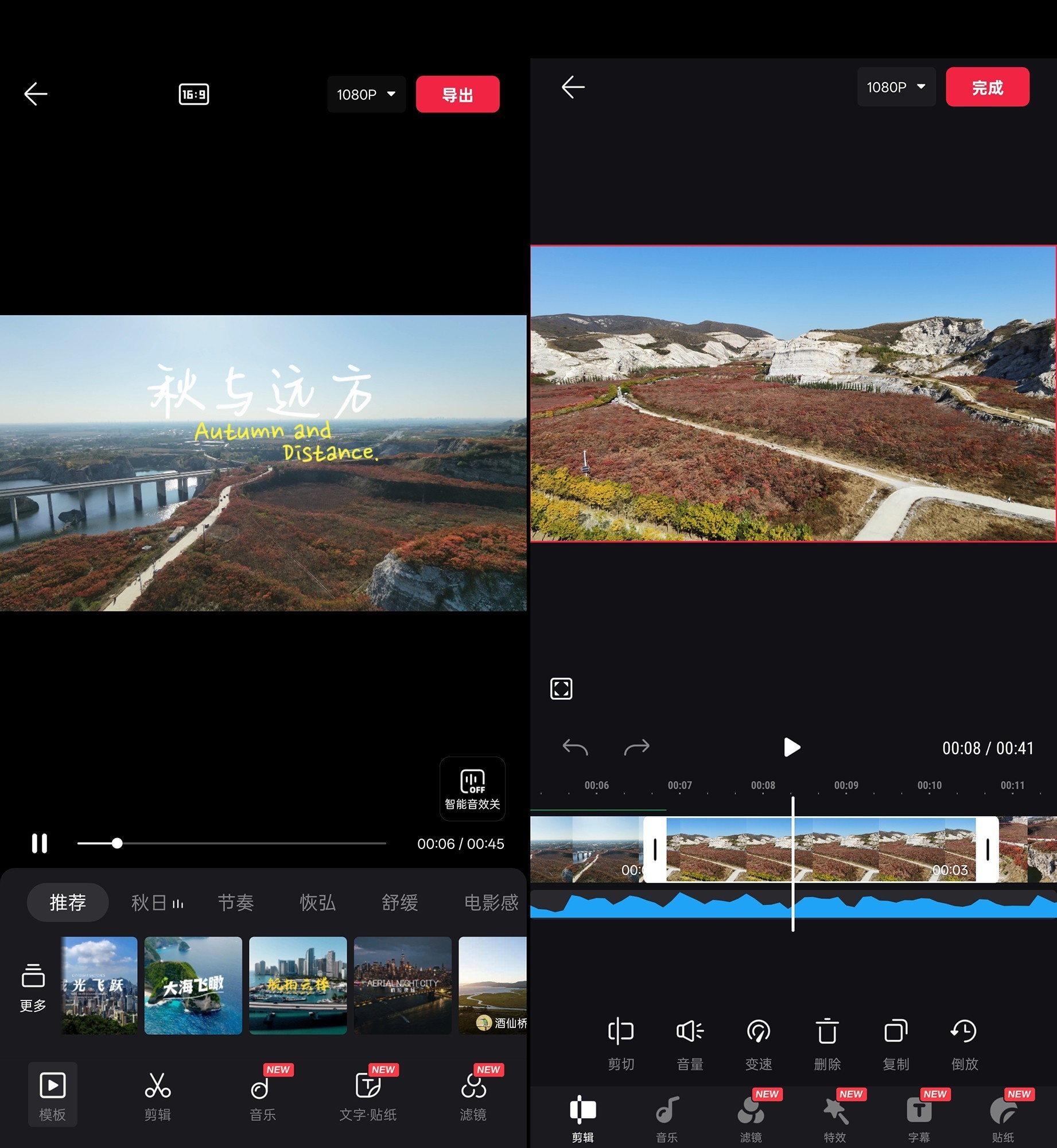Duplicate the clip using 复制

895,1045
